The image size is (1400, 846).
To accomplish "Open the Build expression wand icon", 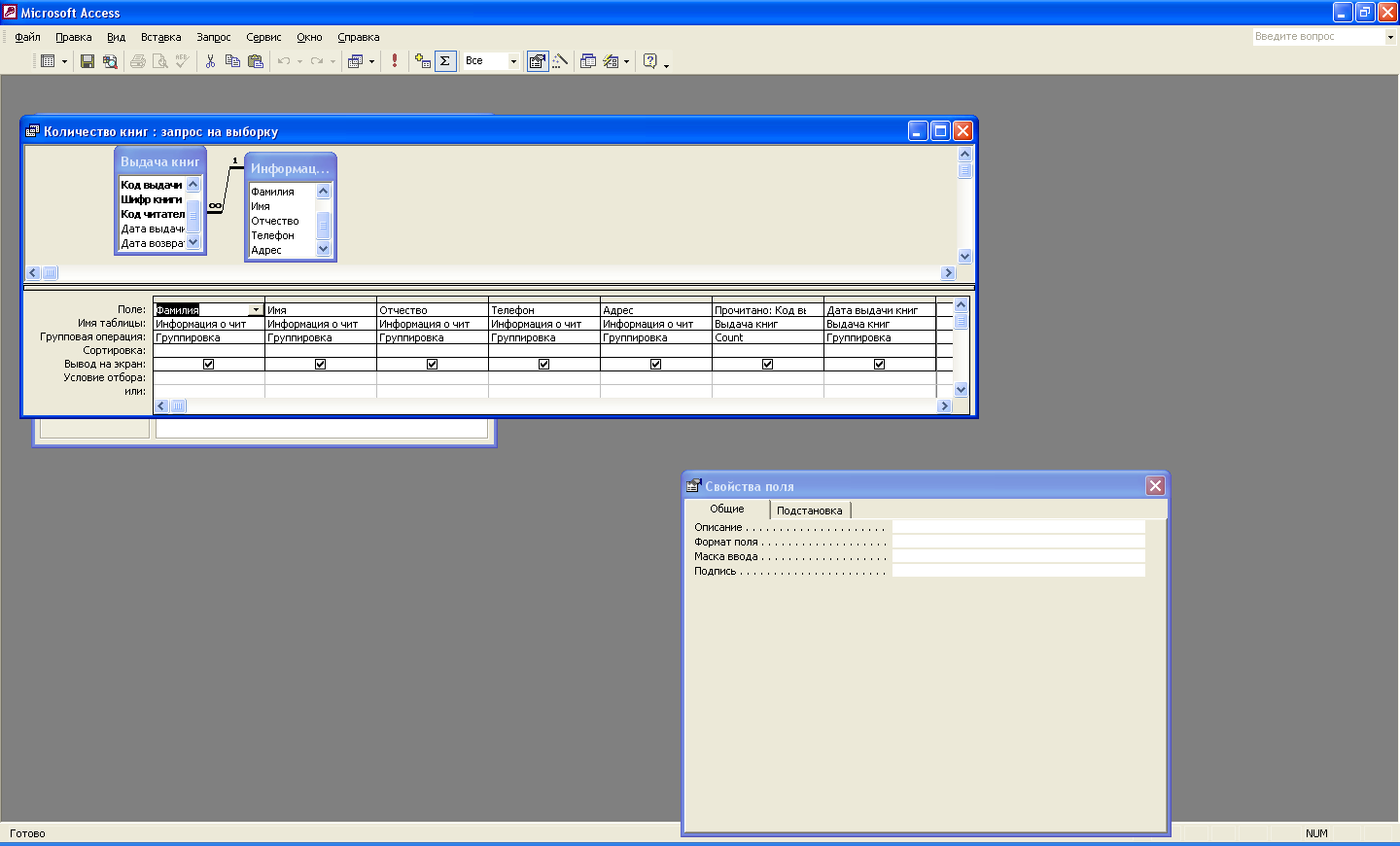I will [x=560, y=61].
